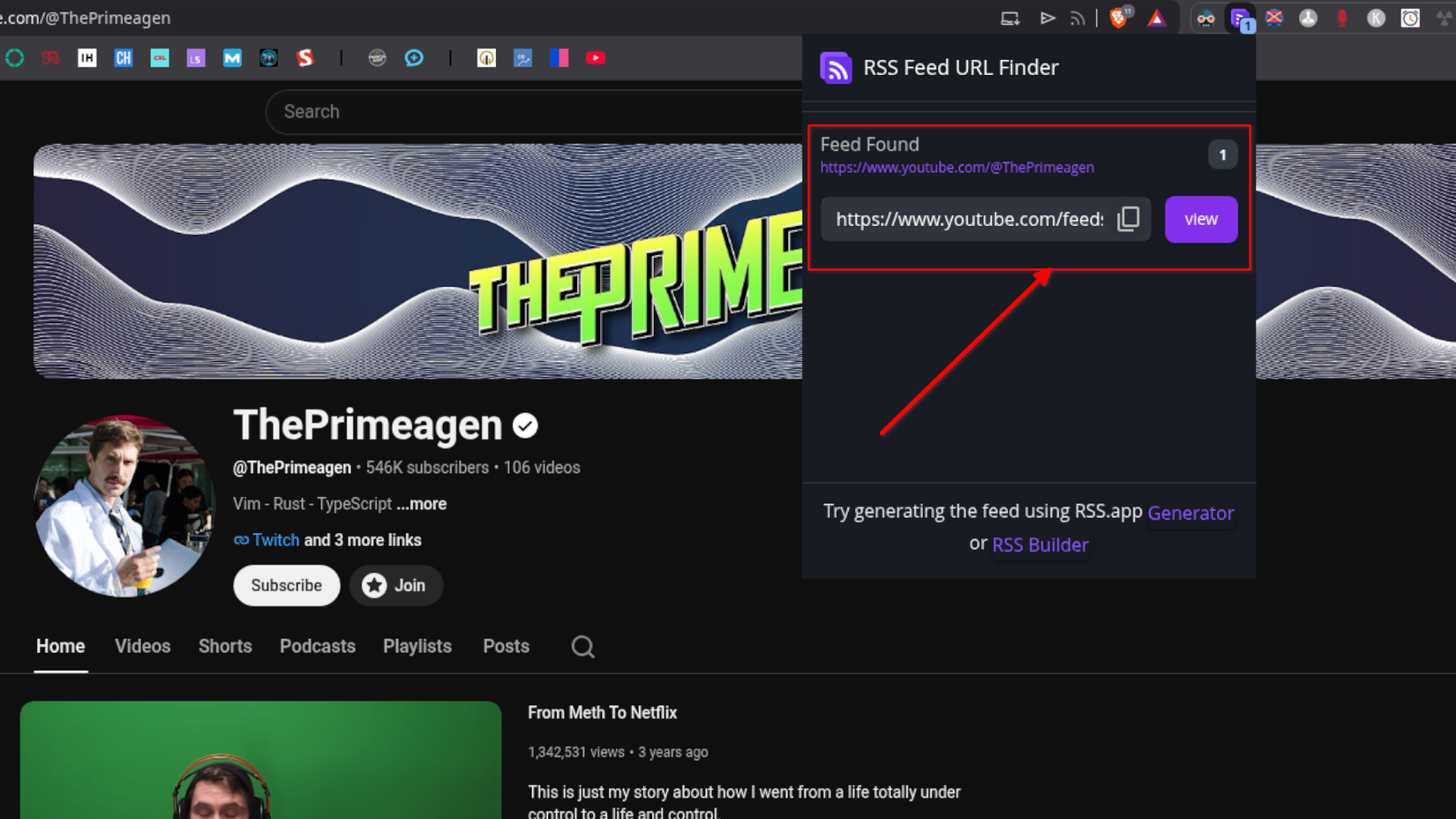
Task: Expand channel description with ...more
Action: [421, 504]
